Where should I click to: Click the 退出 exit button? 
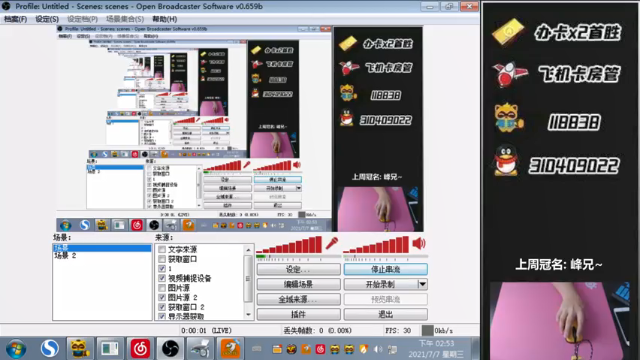coord(385,314)
